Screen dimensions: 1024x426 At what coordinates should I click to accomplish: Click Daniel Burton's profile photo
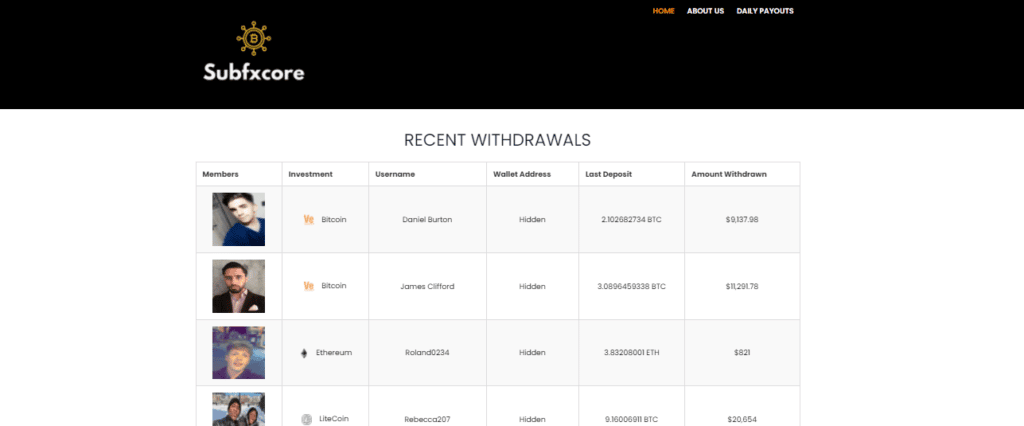[238, 219]
